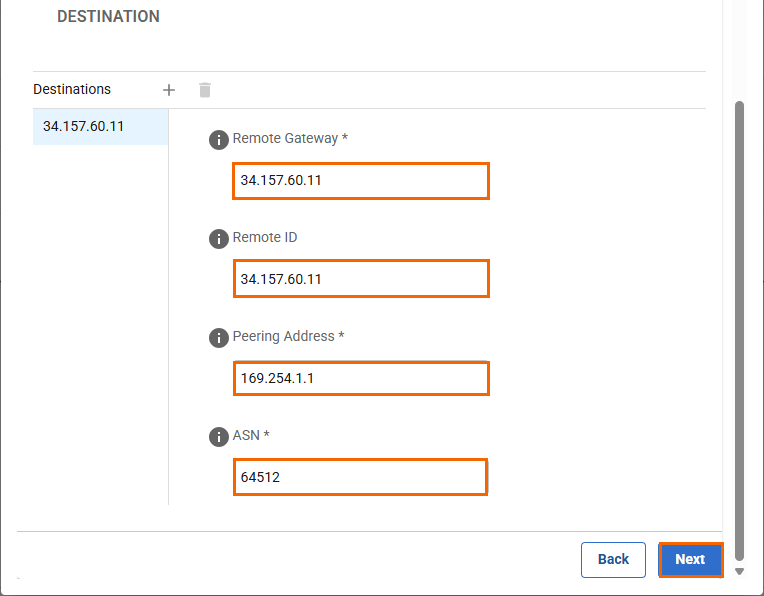The height and width of the screenshot is (596, 764).
Task: Go to the Next step
Action: pos(690,560)
